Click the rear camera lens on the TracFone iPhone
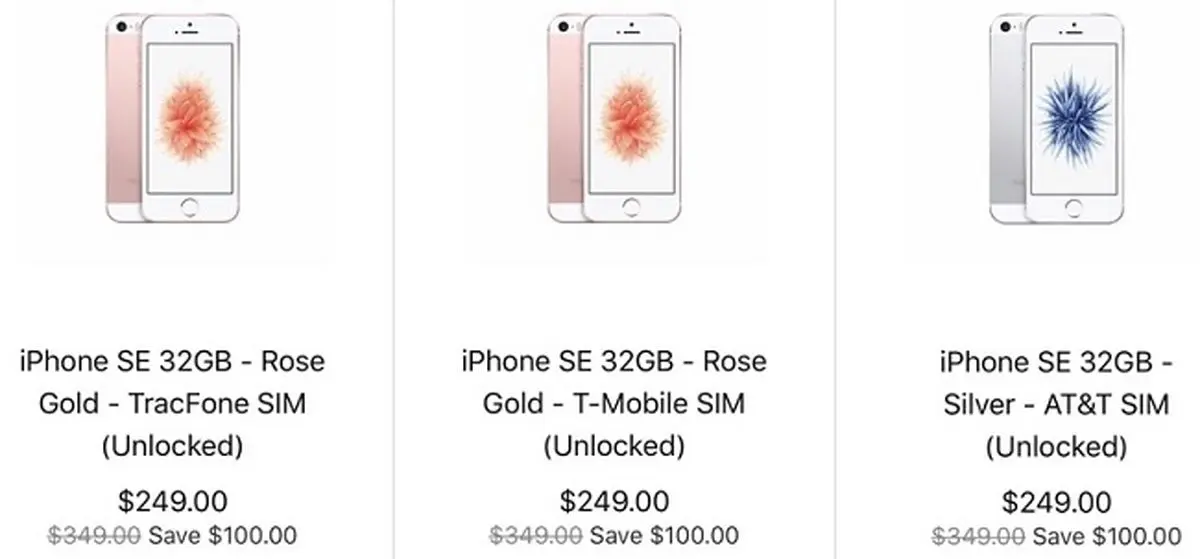Viewport: 1200px width, 559px height. coord(120,25)
